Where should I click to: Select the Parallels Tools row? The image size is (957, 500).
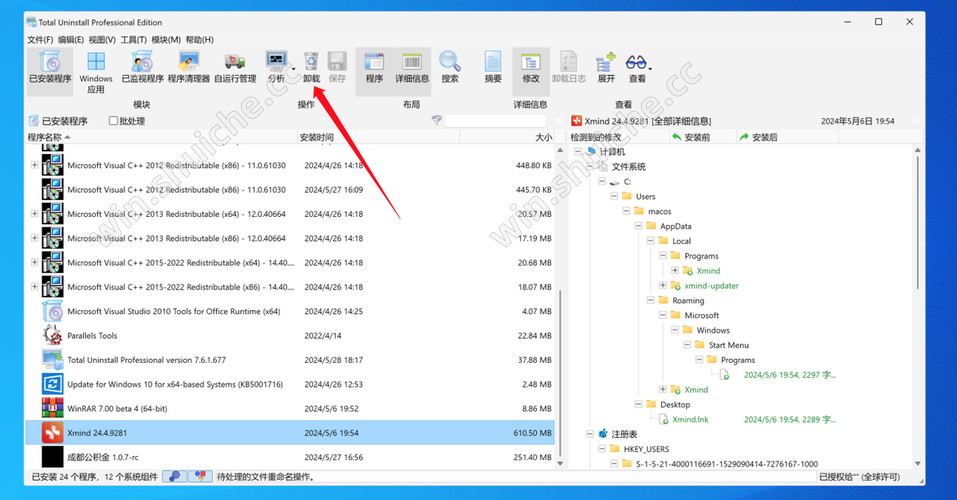(x=290, y=335)
